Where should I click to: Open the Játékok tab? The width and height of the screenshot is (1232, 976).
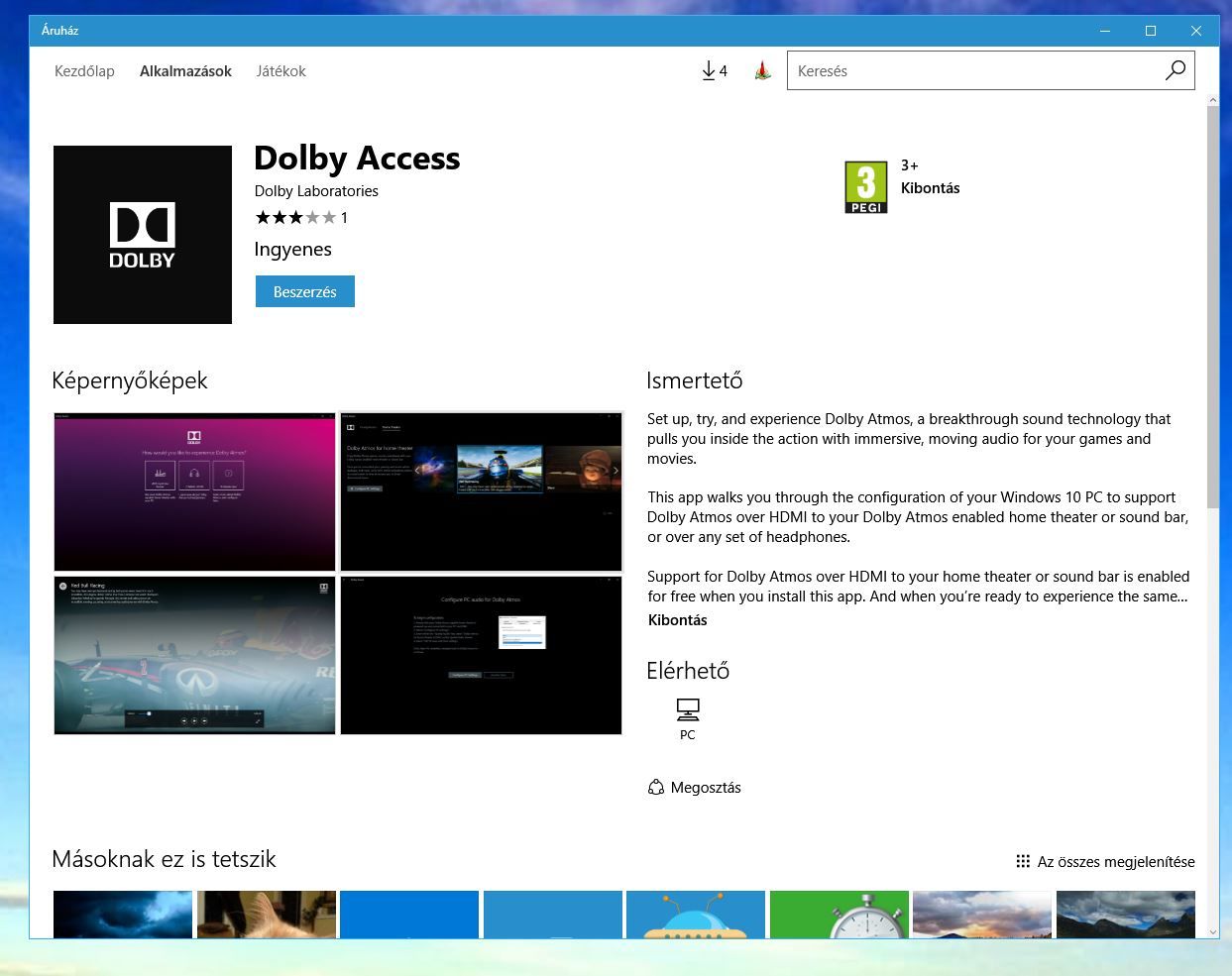click(280, 71)
